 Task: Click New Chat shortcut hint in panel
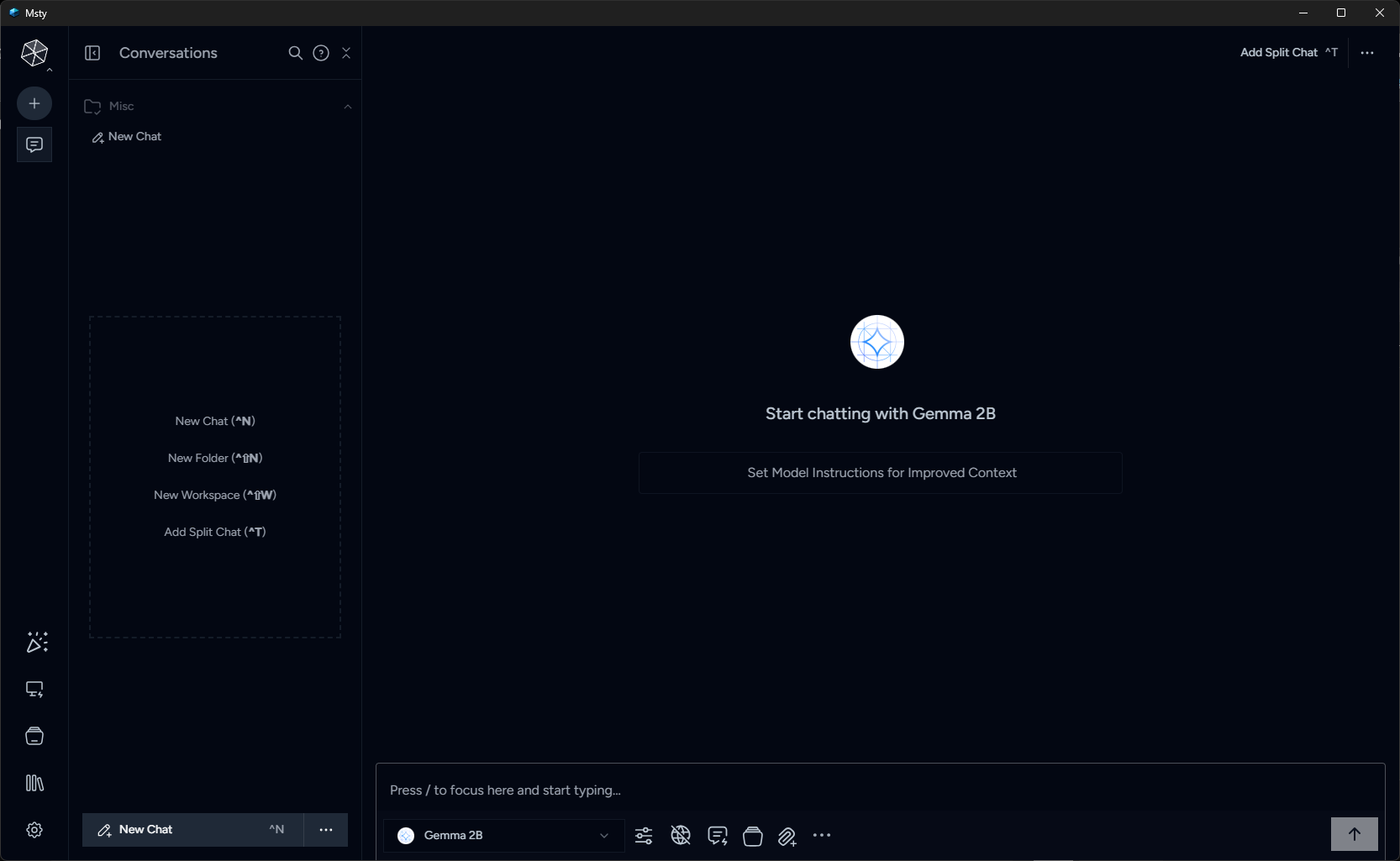tap(215, 421)
